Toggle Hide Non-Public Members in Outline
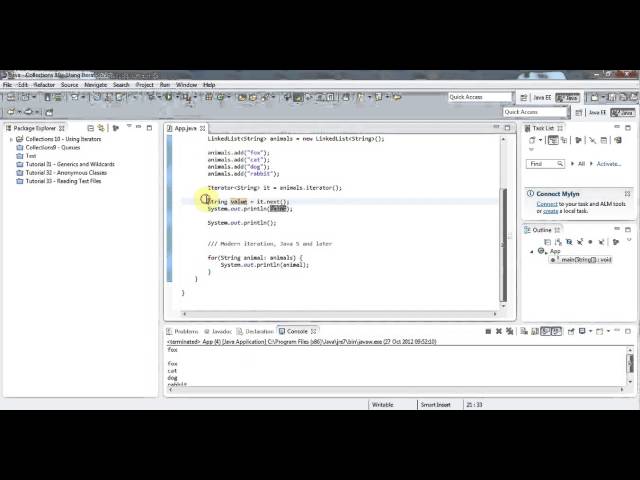This screenshot has width=640, height=480. [590, 242]
